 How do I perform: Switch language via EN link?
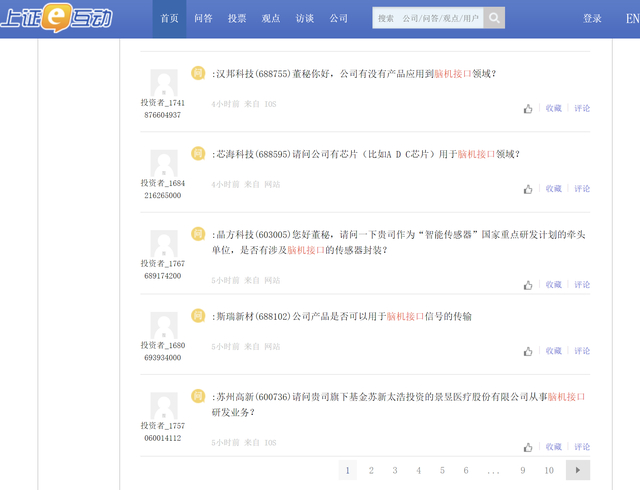[x=632, y=19]
